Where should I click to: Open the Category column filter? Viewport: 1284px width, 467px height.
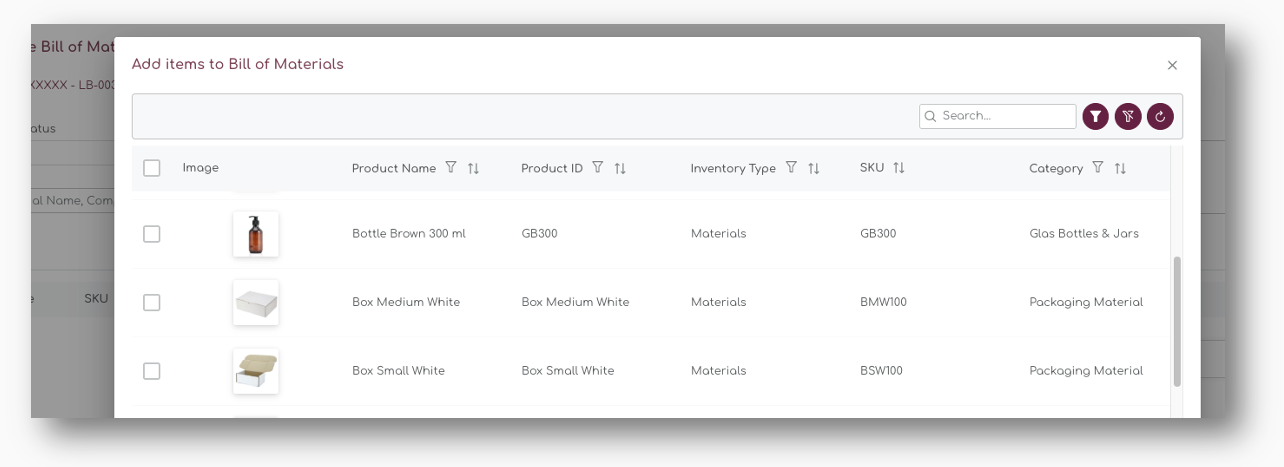[x=1098, y=168]
